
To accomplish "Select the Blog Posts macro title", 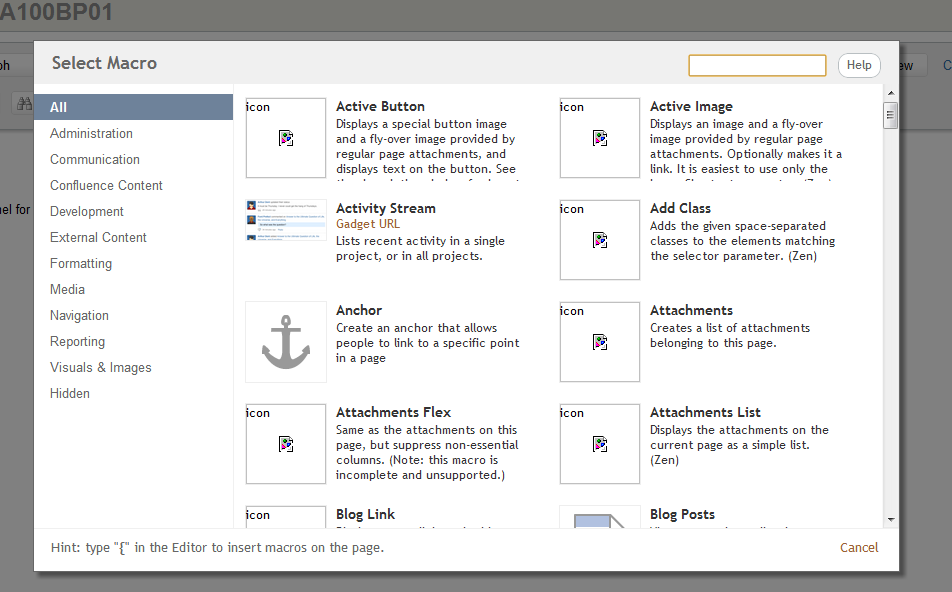I will click(682, 514).
